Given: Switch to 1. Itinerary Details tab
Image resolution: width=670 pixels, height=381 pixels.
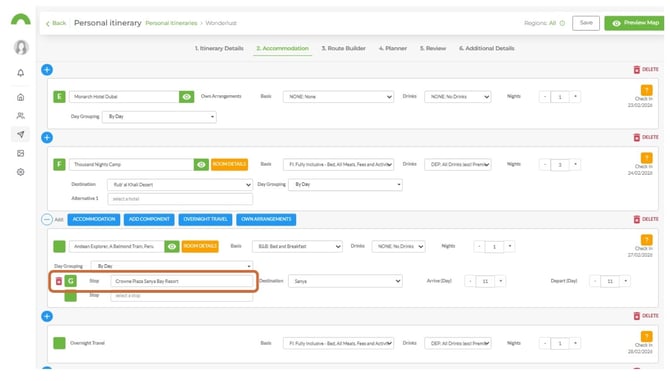Looking at the screenshot, I should (x=219, y=48).
